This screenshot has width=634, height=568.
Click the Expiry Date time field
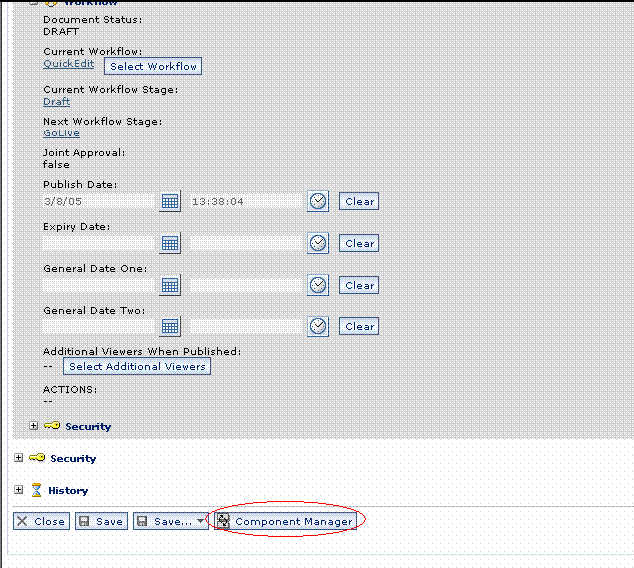pos(248,243)
